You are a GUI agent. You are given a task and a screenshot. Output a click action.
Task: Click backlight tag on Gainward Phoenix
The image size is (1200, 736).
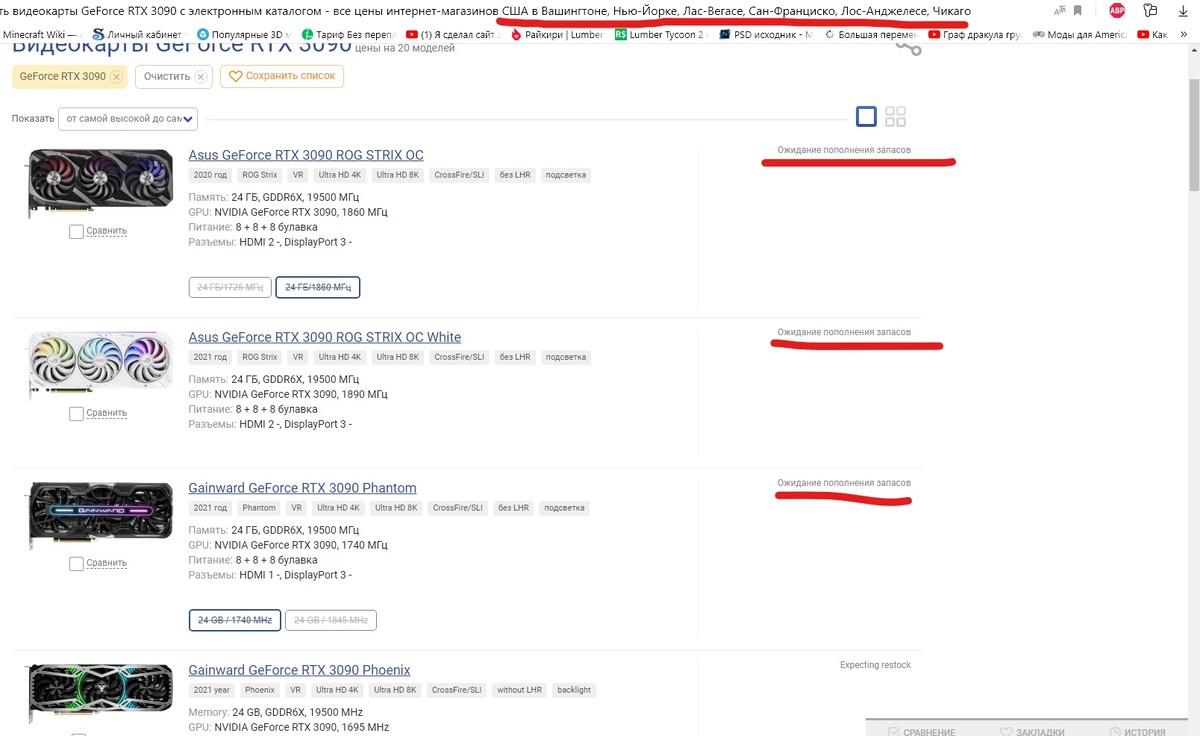coord(574,690)
